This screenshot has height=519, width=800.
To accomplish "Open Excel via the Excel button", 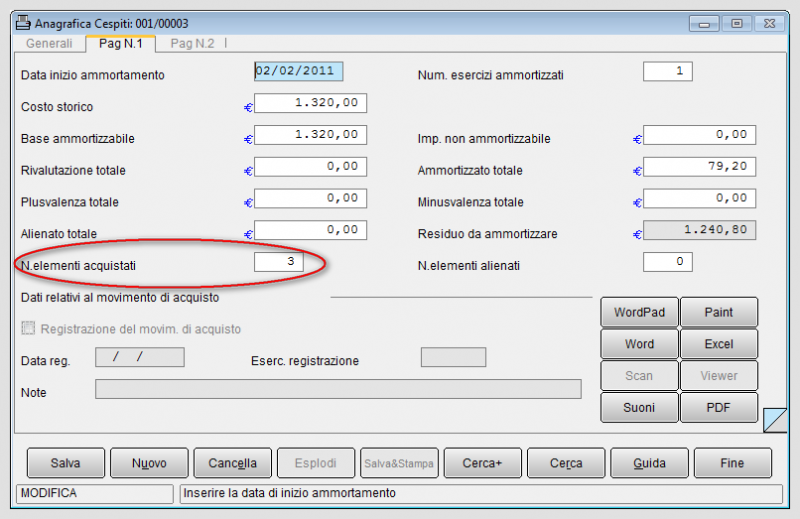I will (718, 343).
